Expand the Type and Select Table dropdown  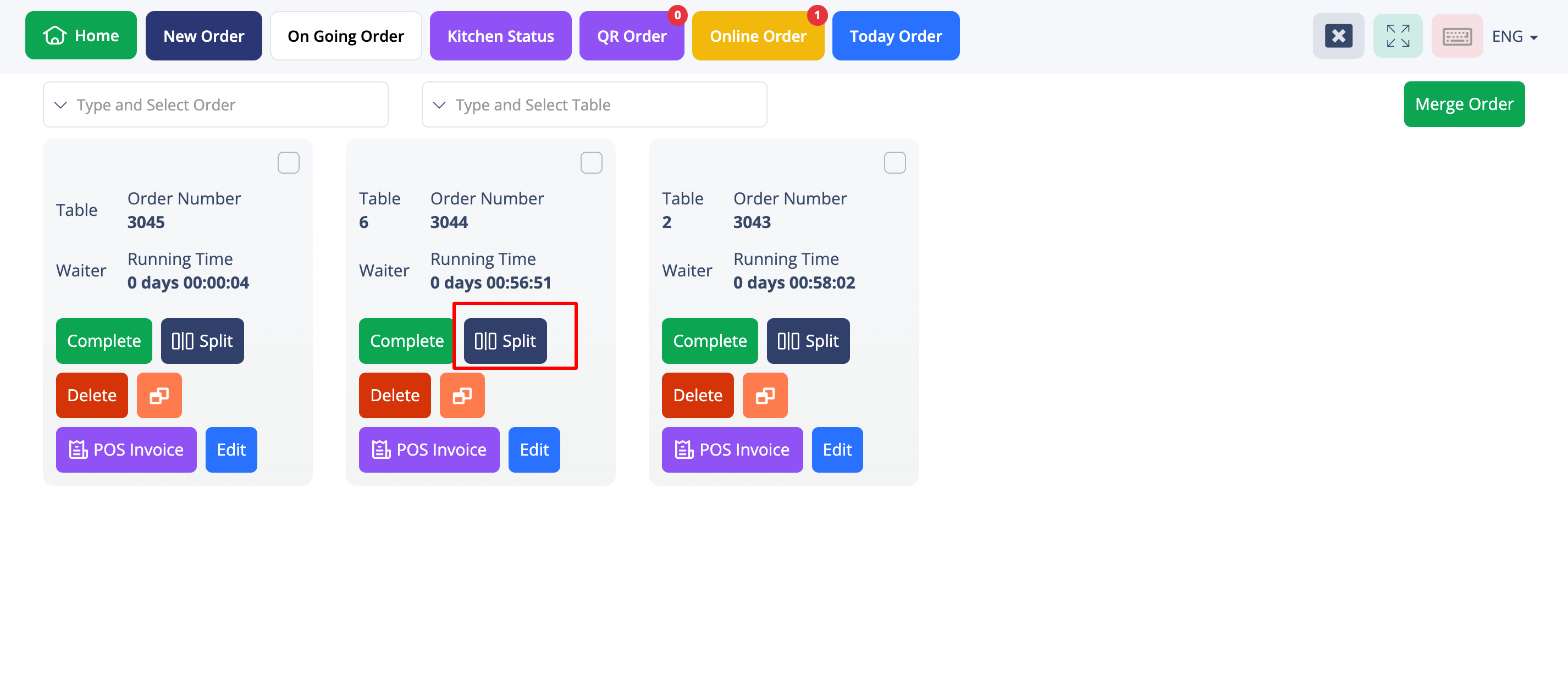point(594,104)
